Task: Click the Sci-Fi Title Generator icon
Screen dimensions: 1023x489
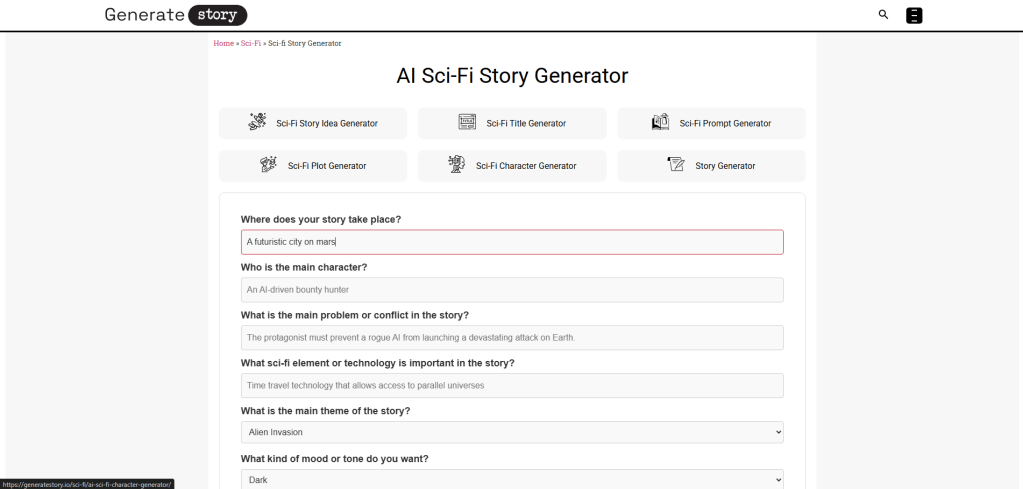Action: click(x=467, y=122)
